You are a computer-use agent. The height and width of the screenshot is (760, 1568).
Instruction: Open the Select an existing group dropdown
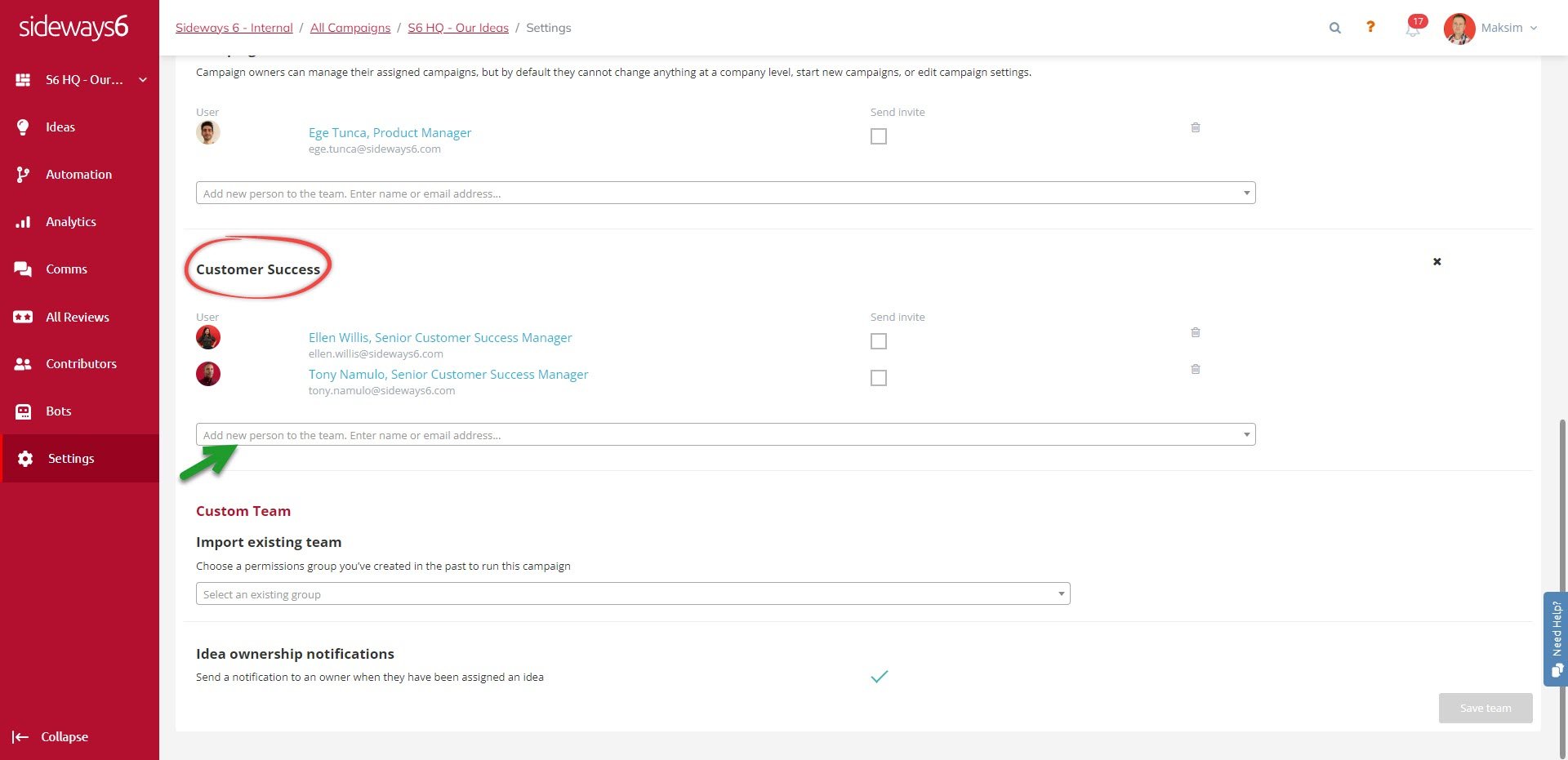tap(633, 594)
